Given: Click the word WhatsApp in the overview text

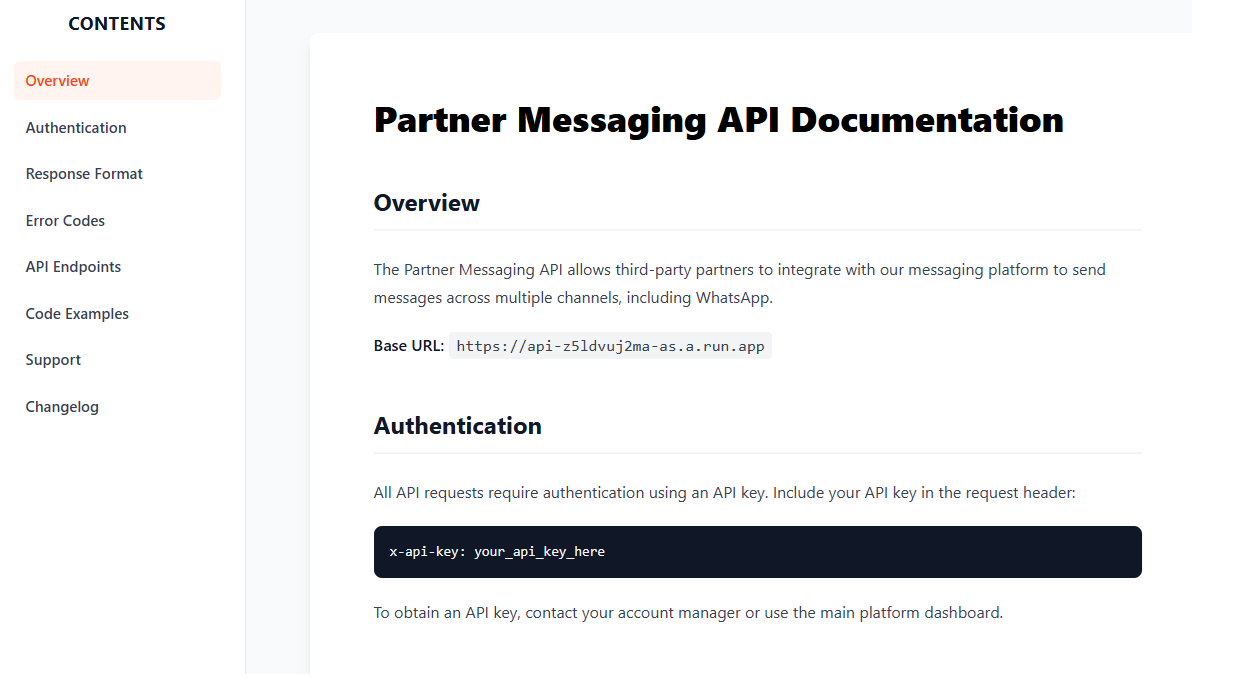Looking at the screenshot, I should pyautogui.click(x=734, y=298).
